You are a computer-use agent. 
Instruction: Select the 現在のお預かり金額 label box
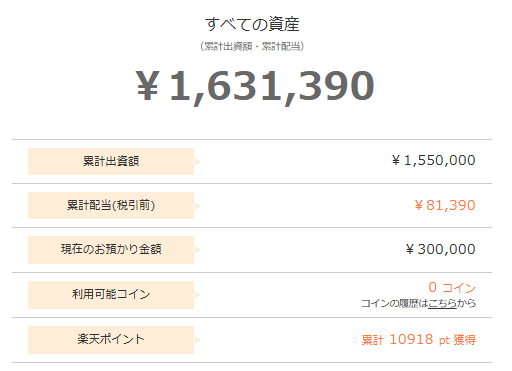pyautogui.click(x=111, y=250)
